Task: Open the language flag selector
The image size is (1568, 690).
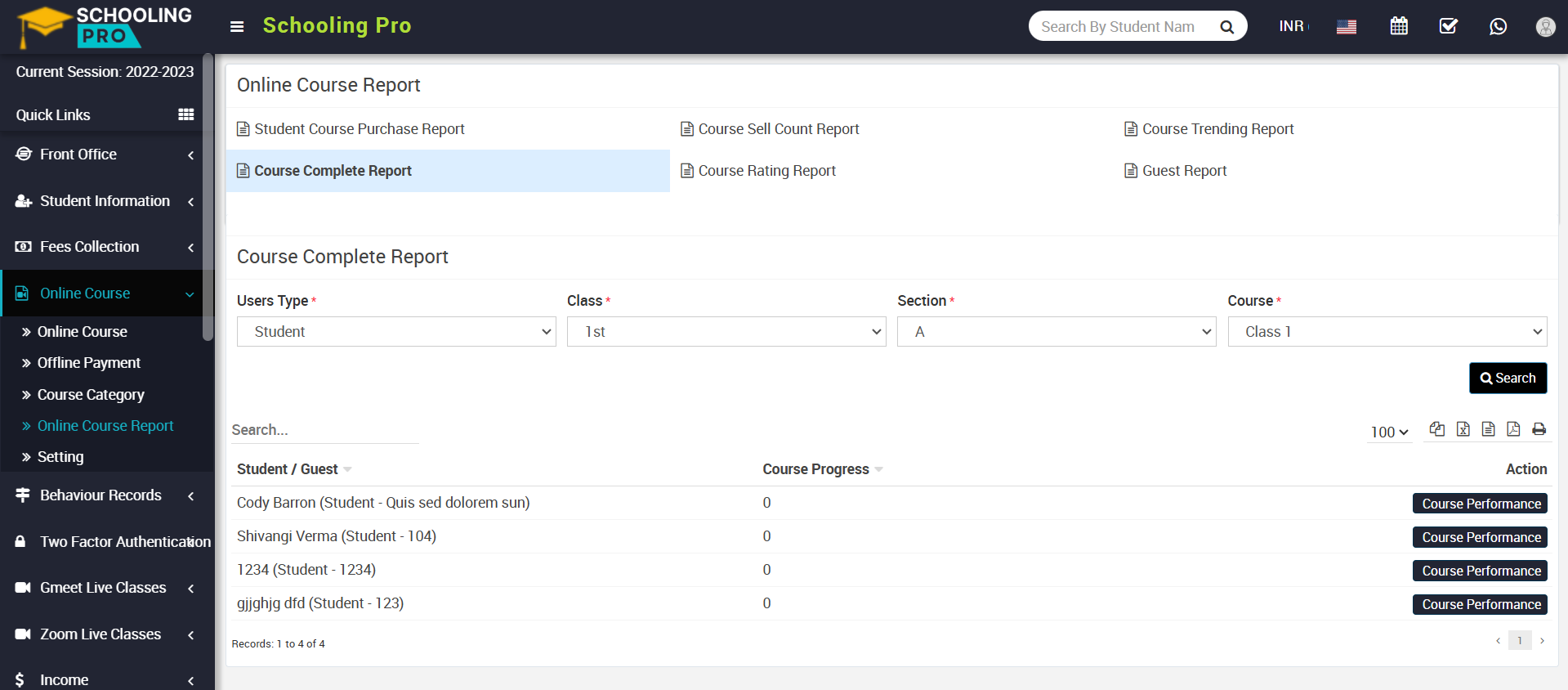Action: (x=1347, y=27)
